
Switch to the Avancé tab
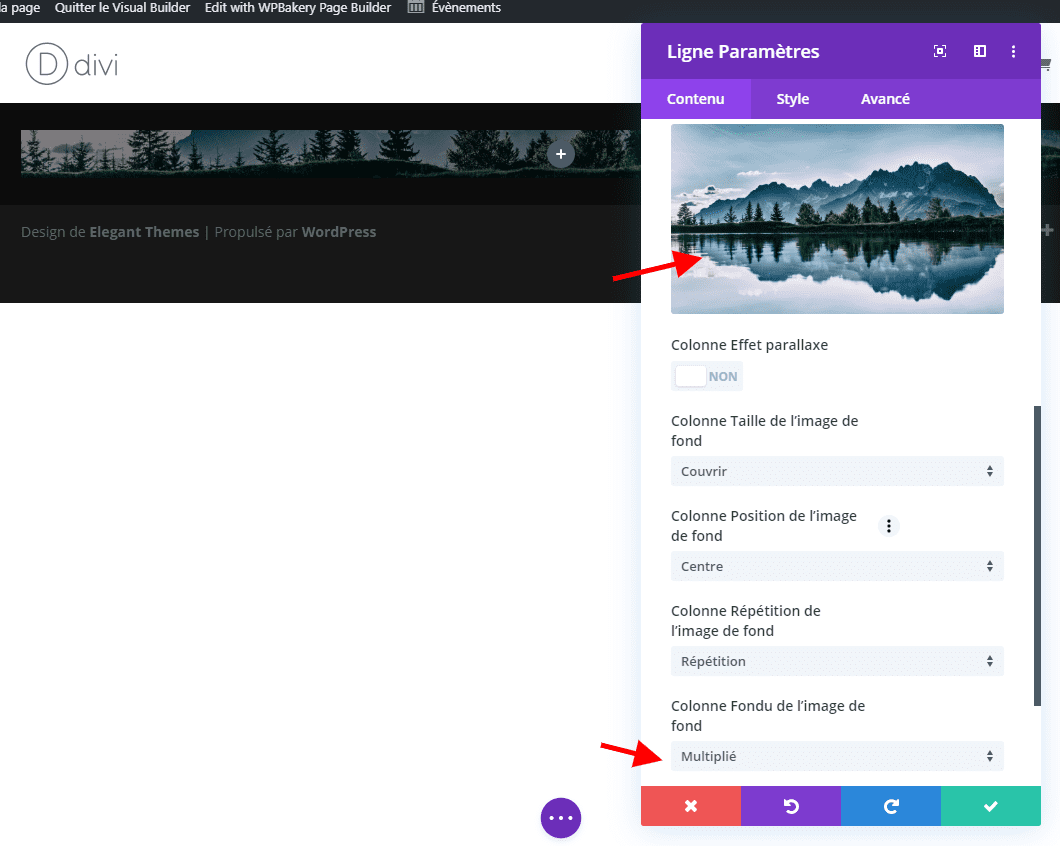[x=885, y=99]
